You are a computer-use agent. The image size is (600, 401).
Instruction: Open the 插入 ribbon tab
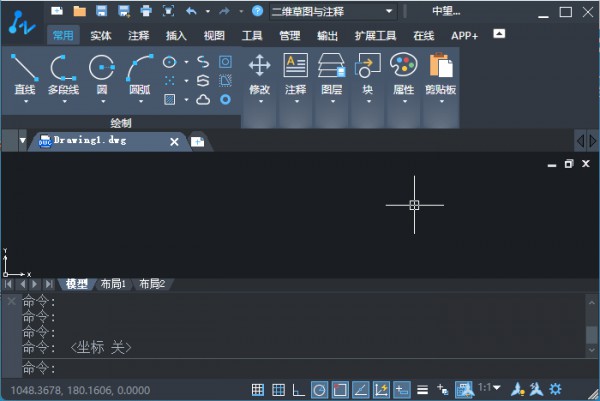[x=176, y=36]
